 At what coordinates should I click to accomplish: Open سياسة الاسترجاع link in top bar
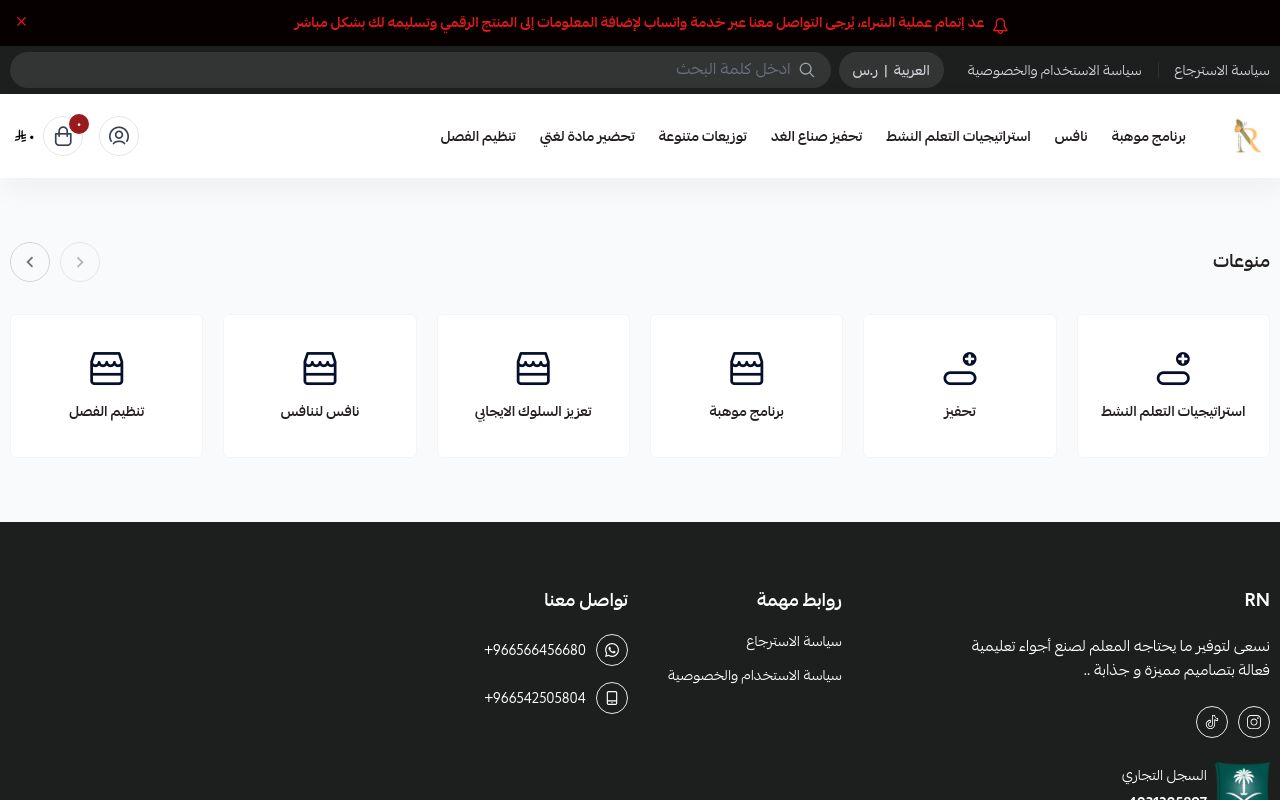pyautogui.click(x=1222, y=70)
